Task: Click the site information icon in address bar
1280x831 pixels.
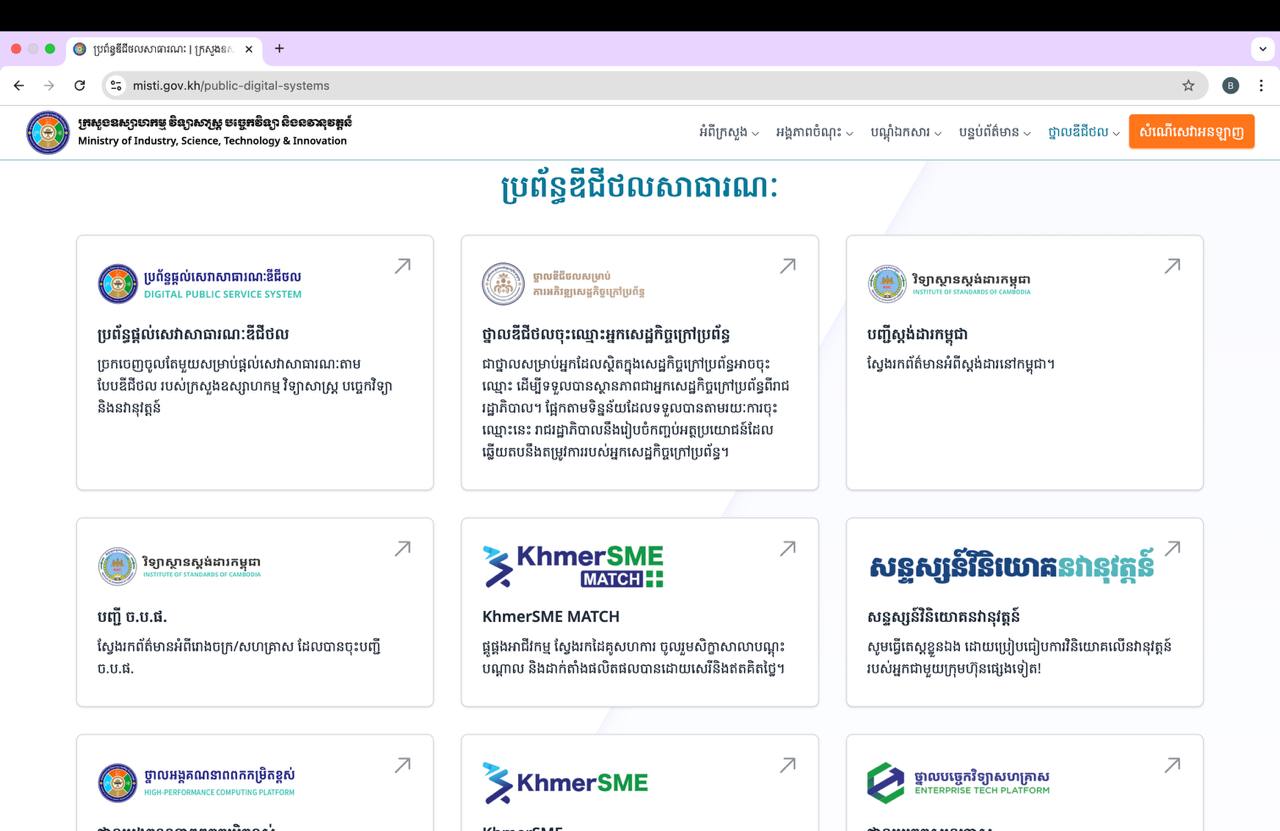Action: pos(116,86)
